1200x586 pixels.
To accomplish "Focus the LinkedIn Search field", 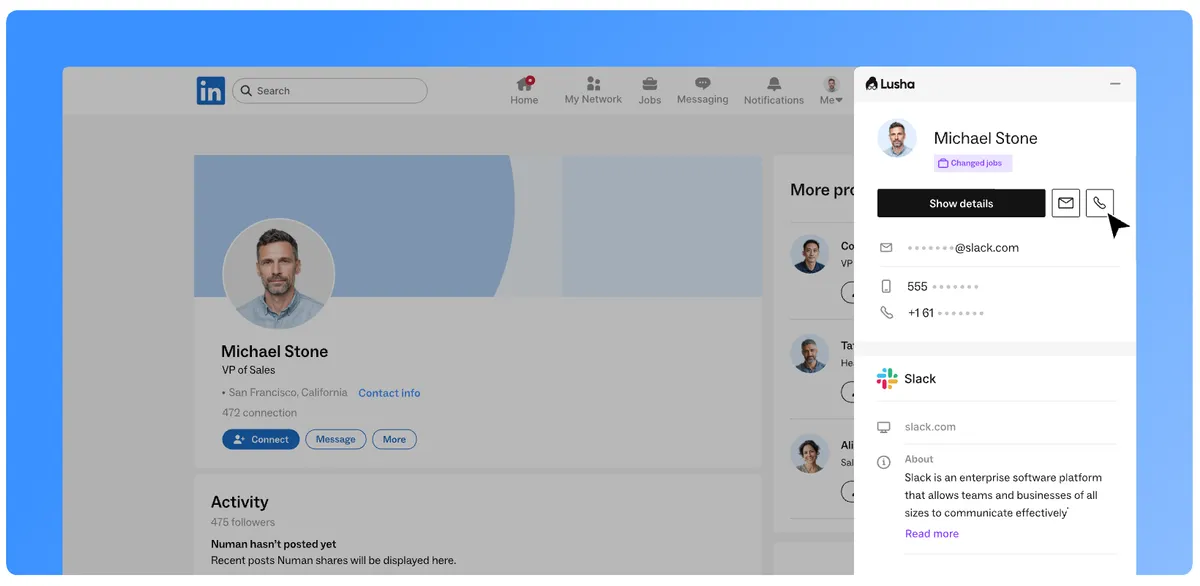I will (x=330, y=91).
